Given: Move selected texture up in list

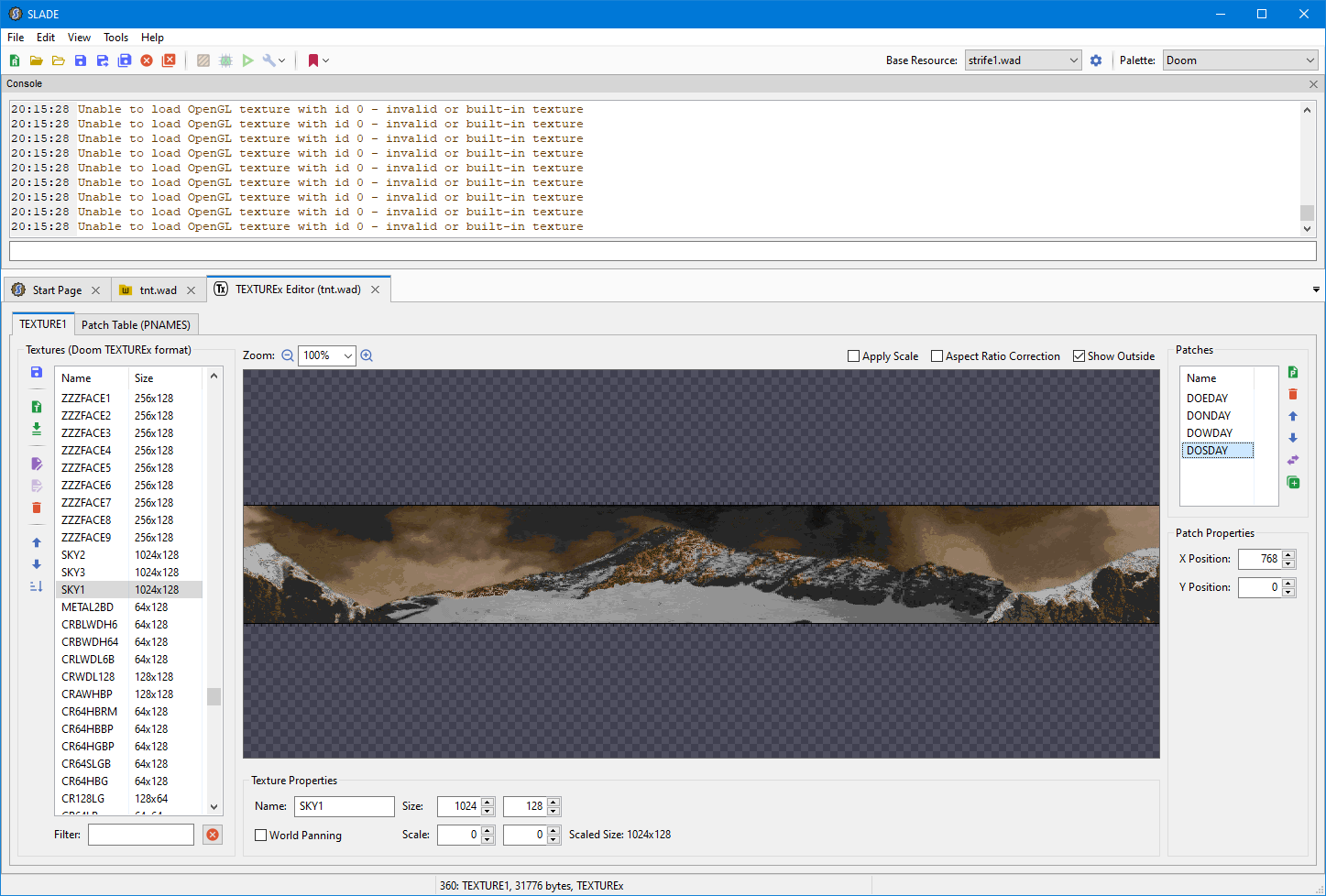Looking at the screenshot, I should (x=37, y=542).
